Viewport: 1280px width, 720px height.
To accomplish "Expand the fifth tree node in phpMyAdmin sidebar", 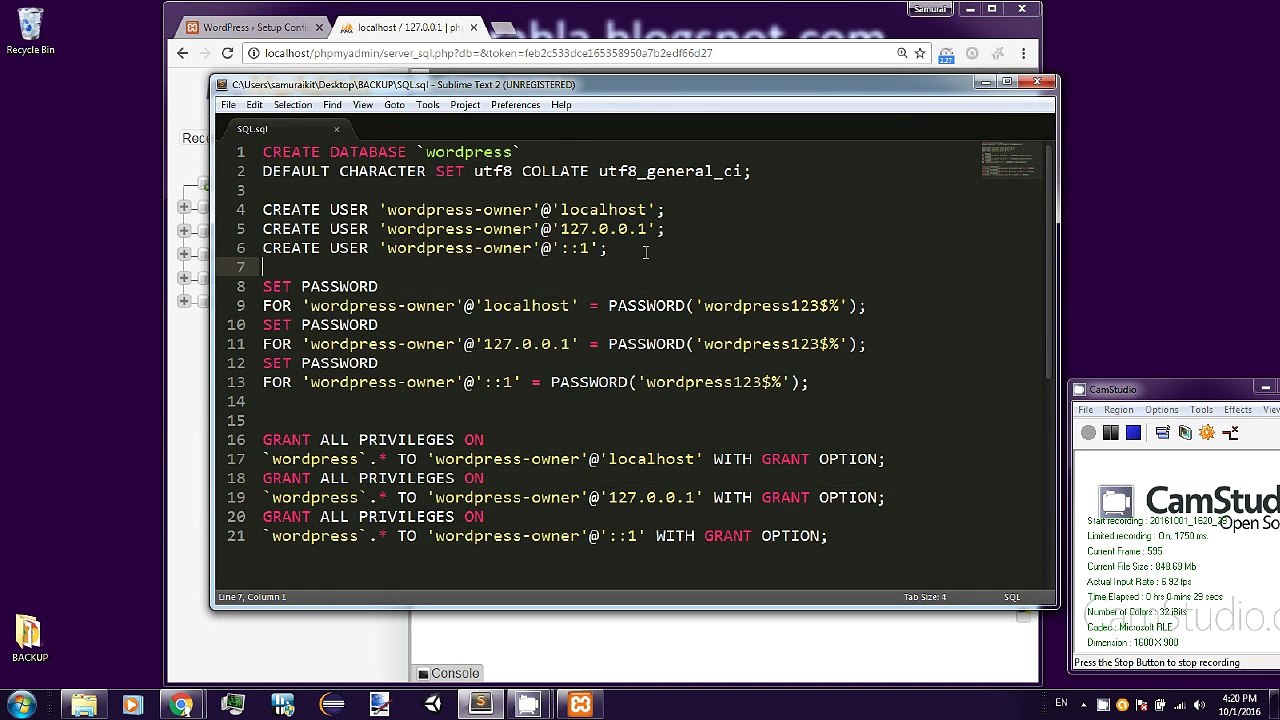I will [x=184, y=301].
